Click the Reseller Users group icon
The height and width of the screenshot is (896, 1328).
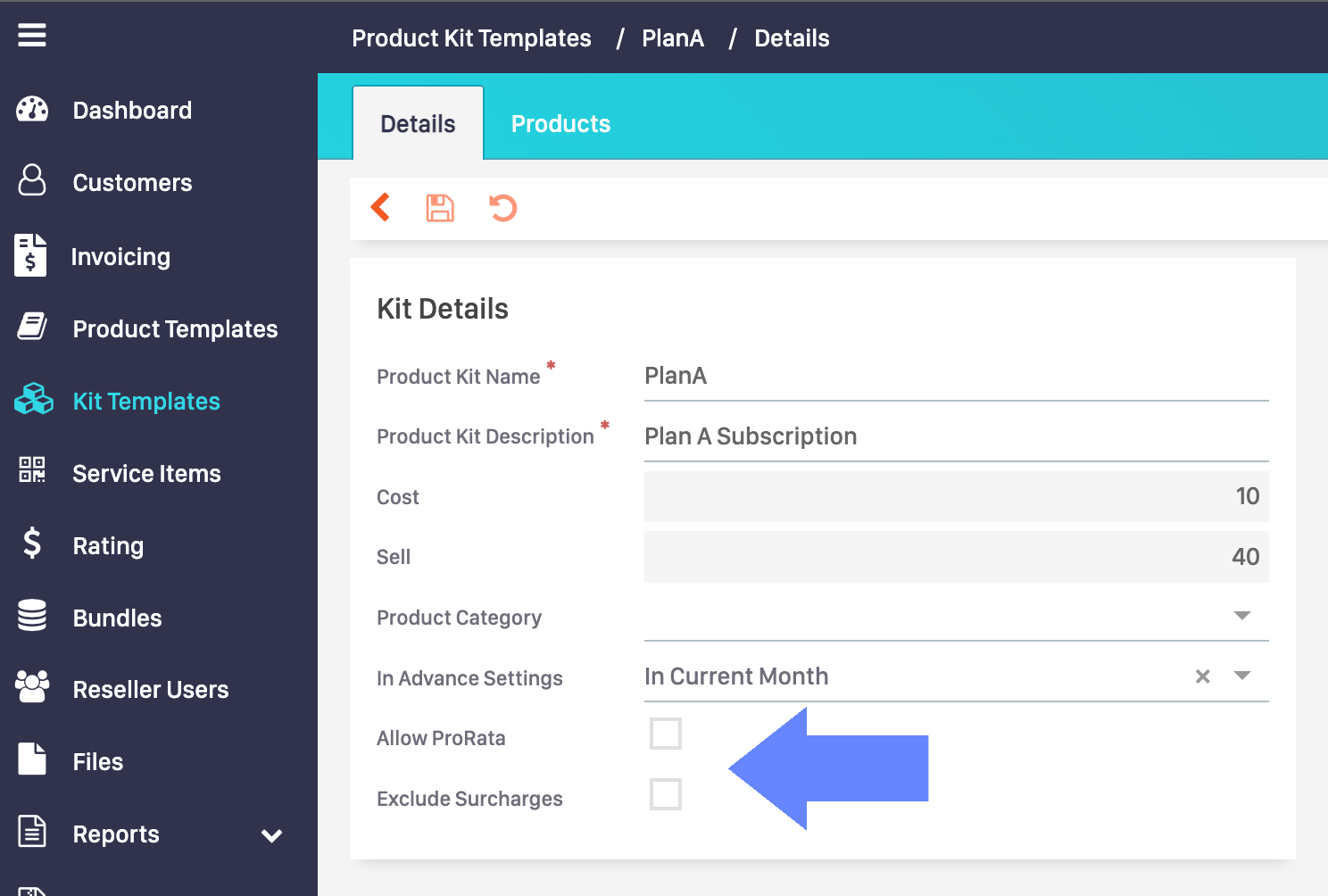pos(33,687)
